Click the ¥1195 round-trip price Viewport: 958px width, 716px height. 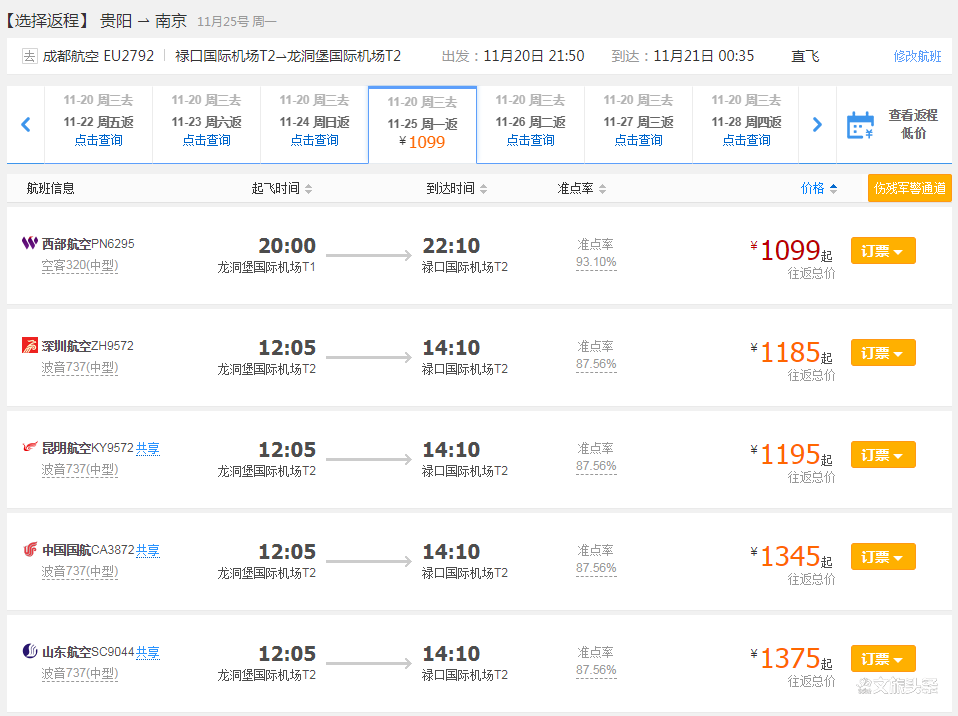pos(791,455)
